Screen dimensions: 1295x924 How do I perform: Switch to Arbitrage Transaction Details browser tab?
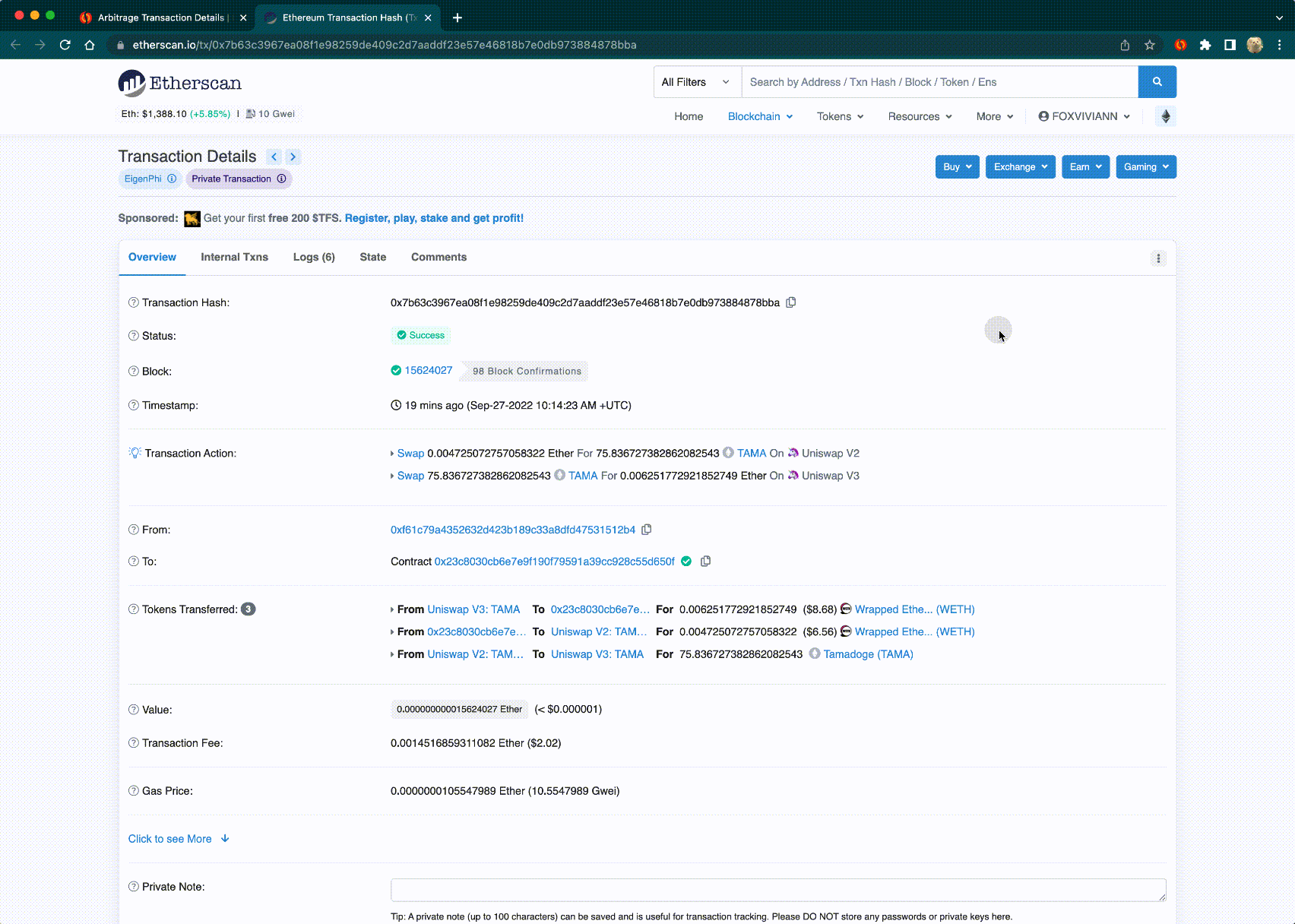click(161, 17)
